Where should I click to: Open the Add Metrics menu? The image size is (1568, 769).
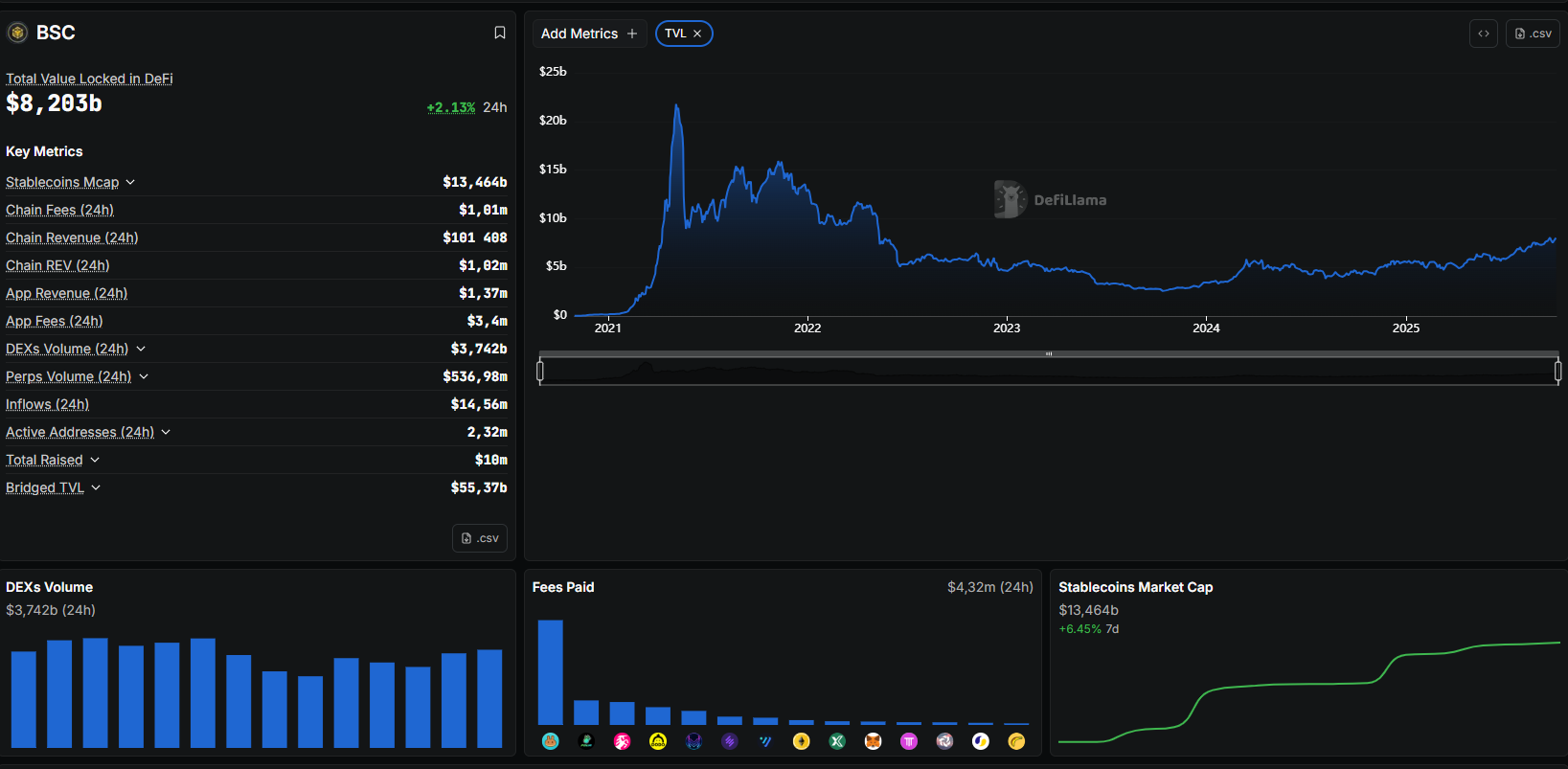coord(589,34)
